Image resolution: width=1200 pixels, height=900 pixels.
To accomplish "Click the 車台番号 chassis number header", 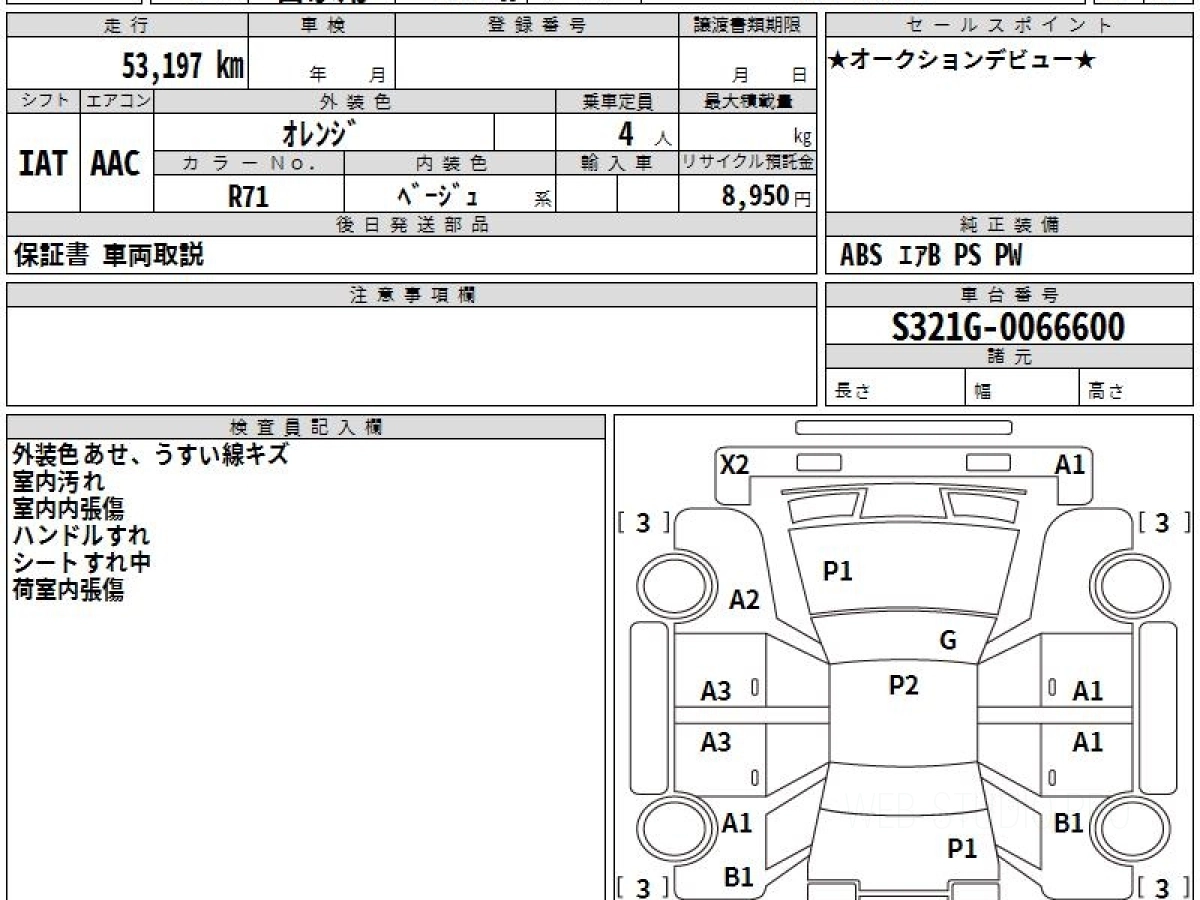I will pos(1009,295).
